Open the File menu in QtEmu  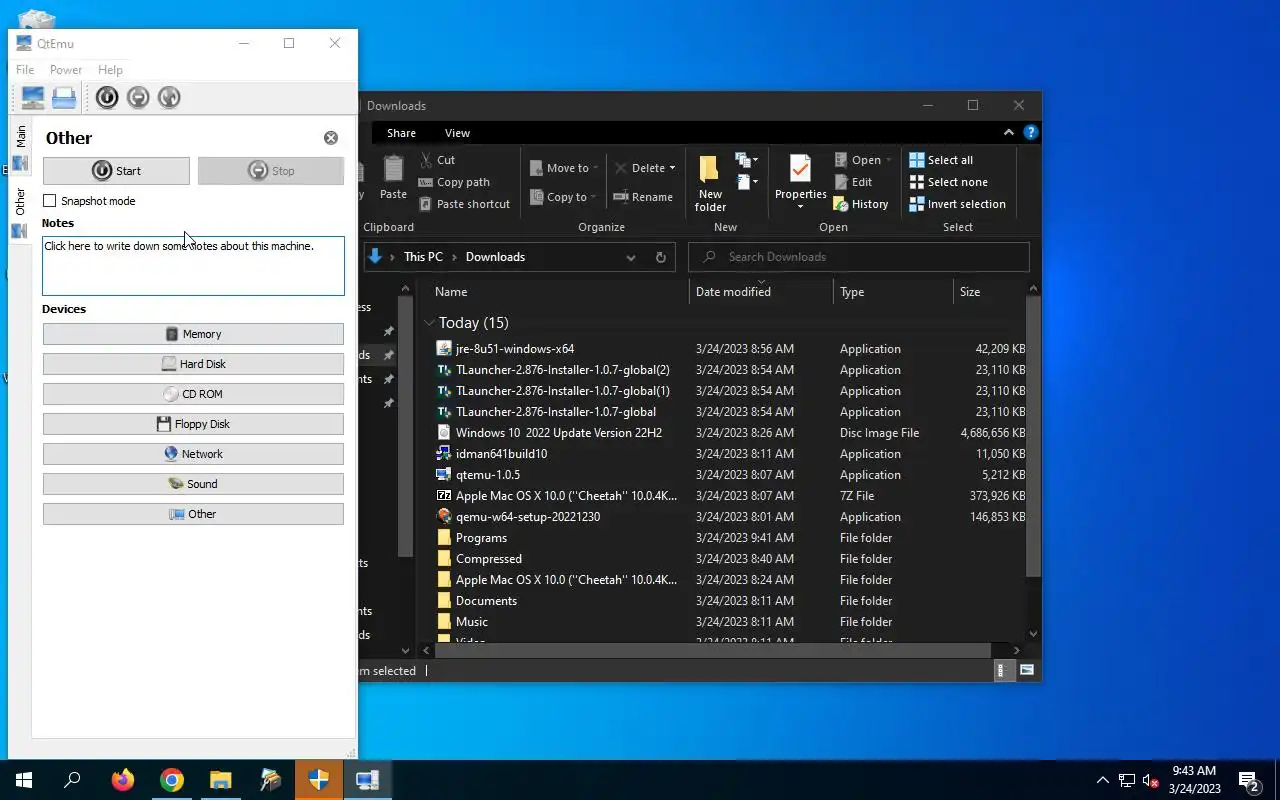tap(25, 70)
